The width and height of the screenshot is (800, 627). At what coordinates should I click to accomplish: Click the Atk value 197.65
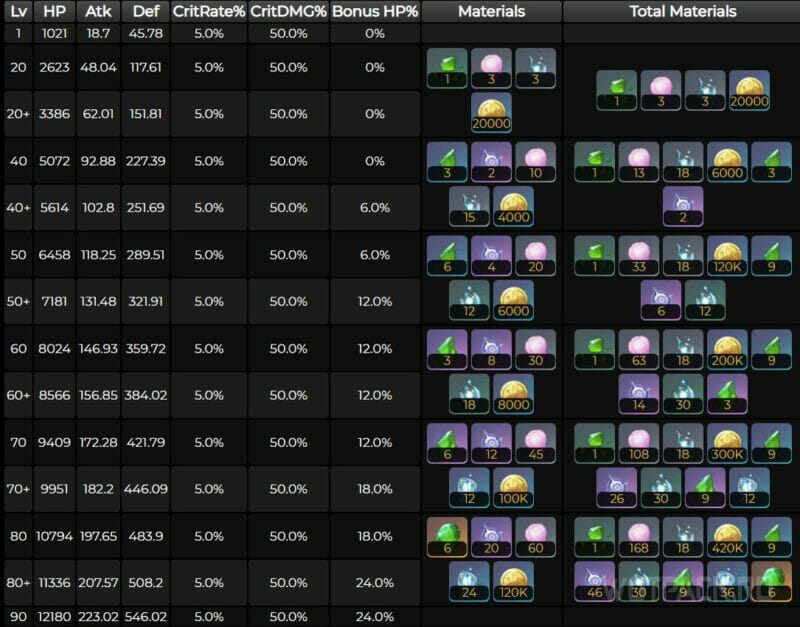[98, 536]
